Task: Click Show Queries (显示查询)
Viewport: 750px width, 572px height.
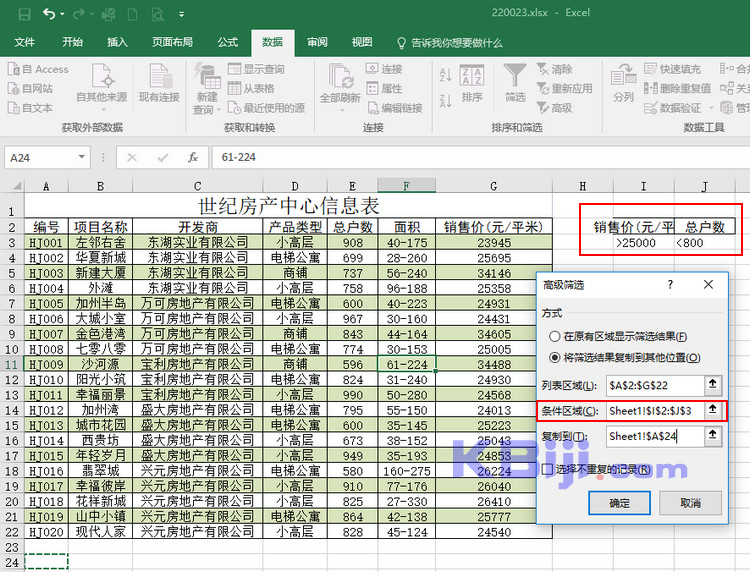Action: [256, 69]
